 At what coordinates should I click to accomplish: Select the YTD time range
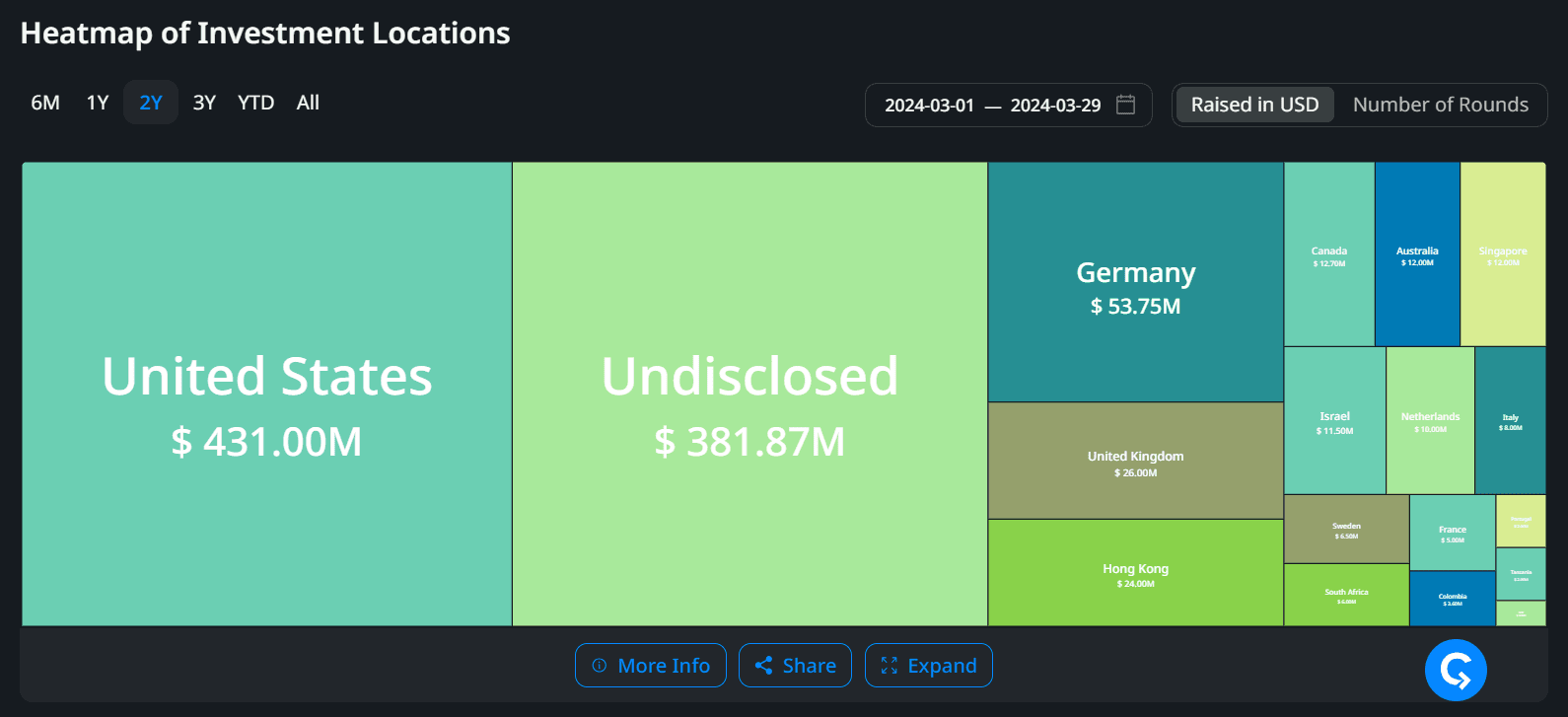pos(255,103)
